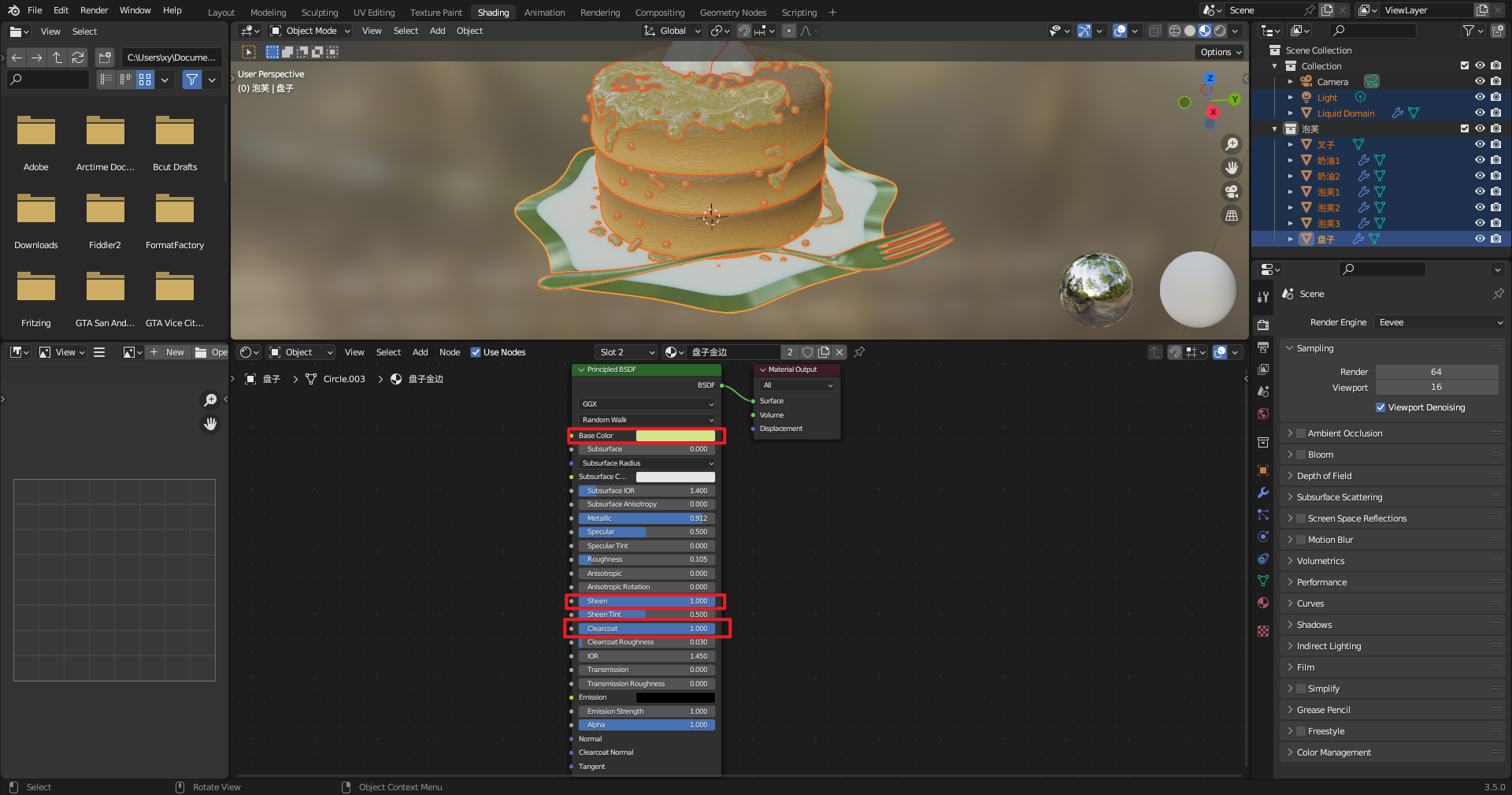Screen dimensions: 1512x795
Task: Disable the Use Nodes checkbox
Action: tap(476, 352)
